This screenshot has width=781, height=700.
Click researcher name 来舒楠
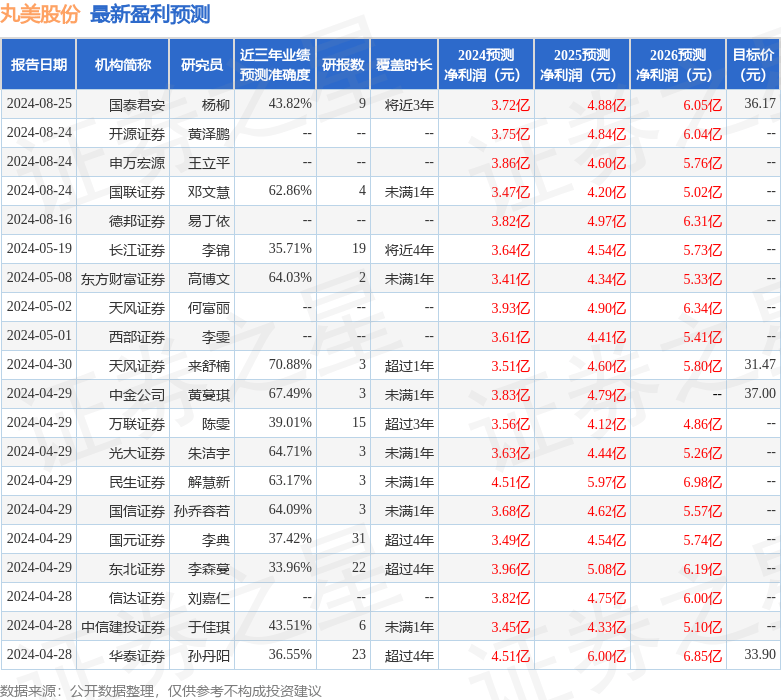[209, 365]
